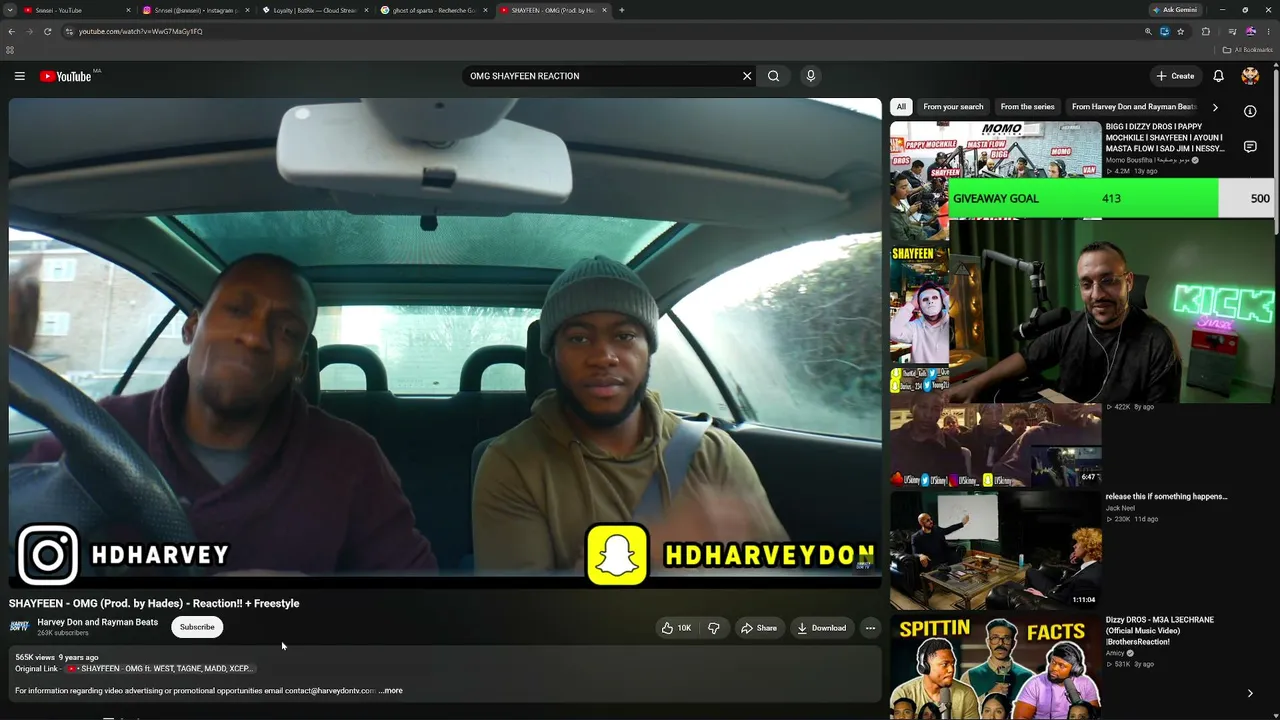The image size is (1280, 720).
Task: Open the media controls icon
Action: click(x=1232, y=31)
